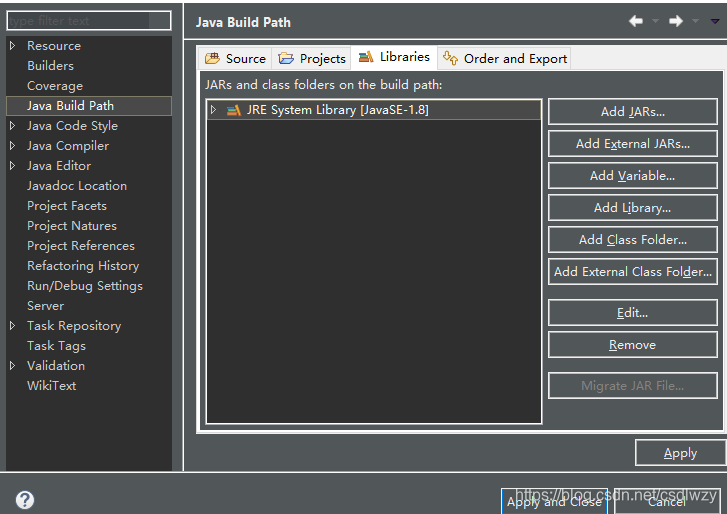Select Java Editor item

coord(59,165)
